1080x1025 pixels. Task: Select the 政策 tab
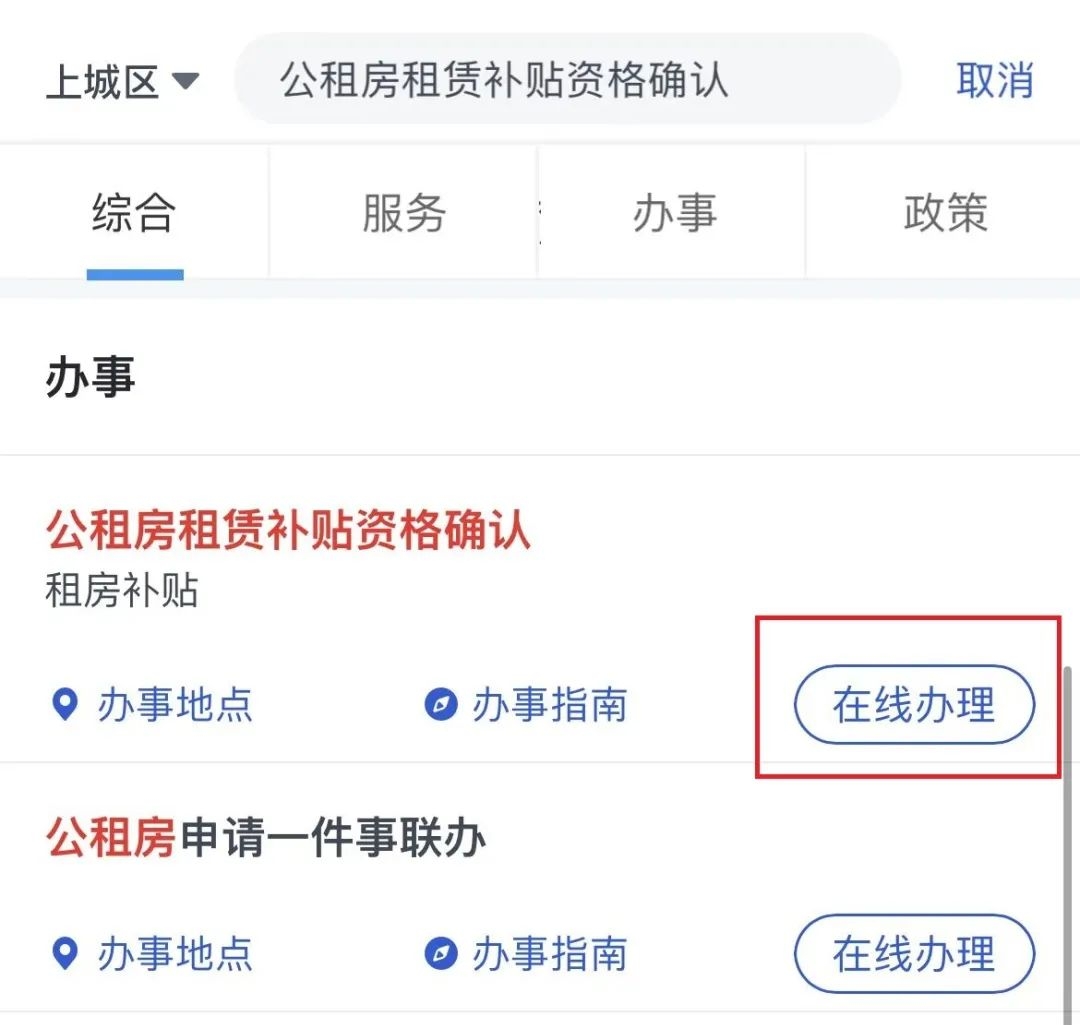[x=944, y=212]
